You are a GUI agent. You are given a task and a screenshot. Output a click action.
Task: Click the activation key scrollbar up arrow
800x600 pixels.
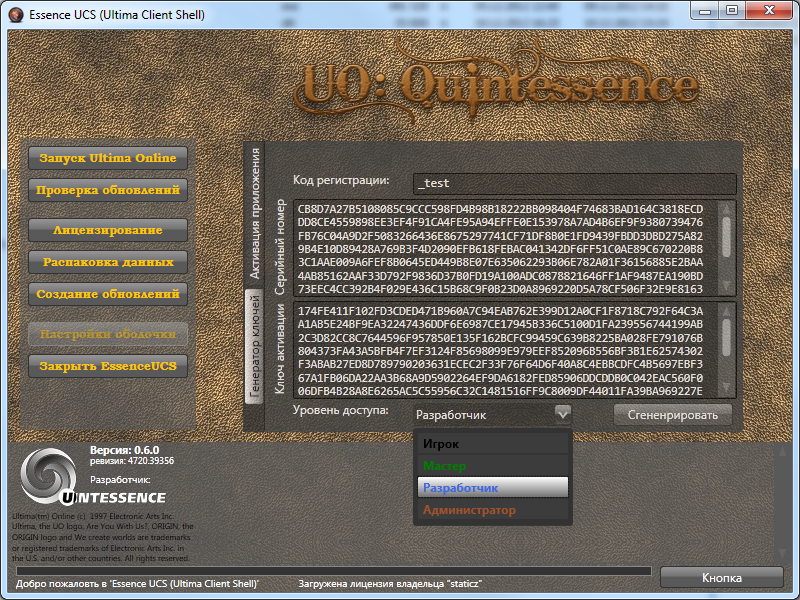click(x=727, y=310)
